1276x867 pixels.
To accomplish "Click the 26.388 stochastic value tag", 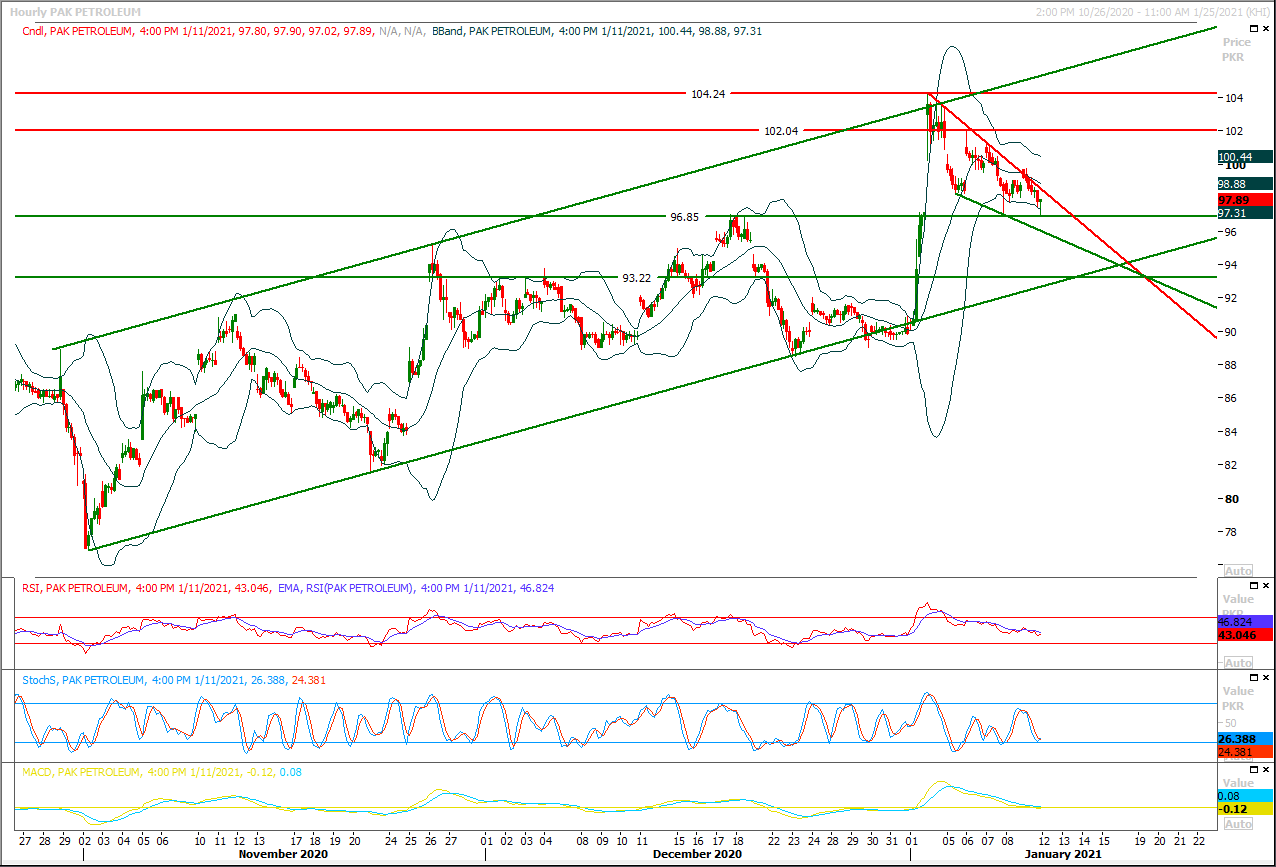I will click(x=1244, y=739).
